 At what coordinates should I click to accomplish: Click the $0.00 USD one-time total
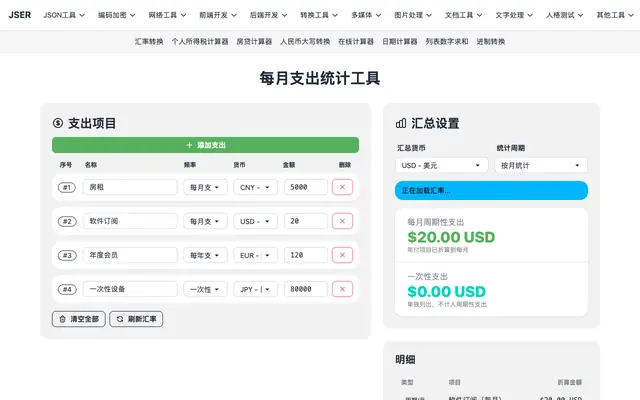click(x=447, y=291)
